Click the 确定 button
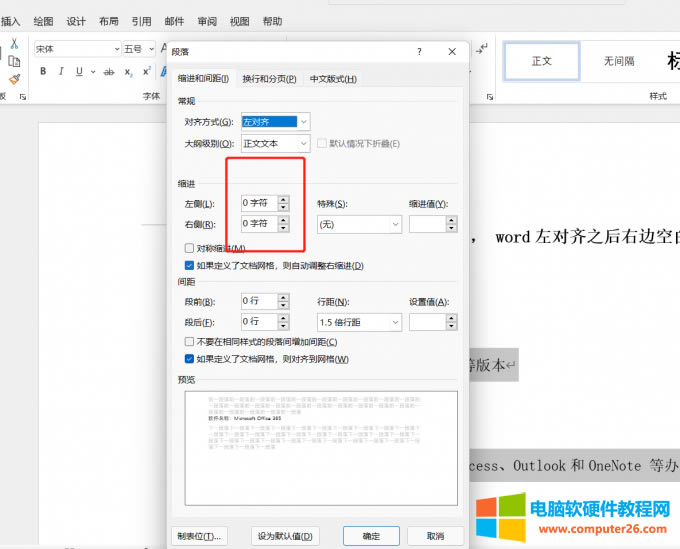Viewport: 680px width, 549px height. click(371, 536)
